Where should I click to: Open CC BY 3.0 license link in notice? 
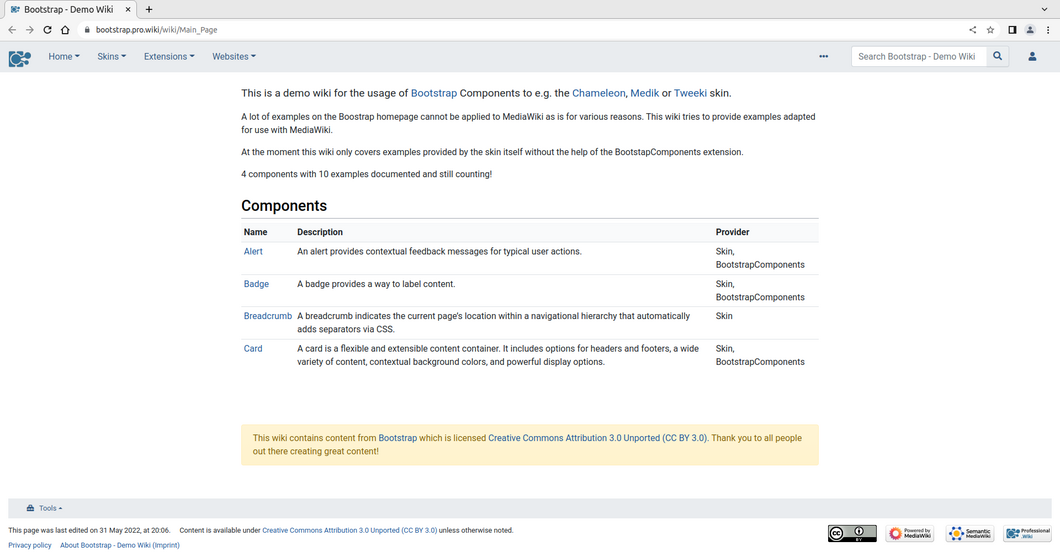pyautogui.click(x=598, y=438)
